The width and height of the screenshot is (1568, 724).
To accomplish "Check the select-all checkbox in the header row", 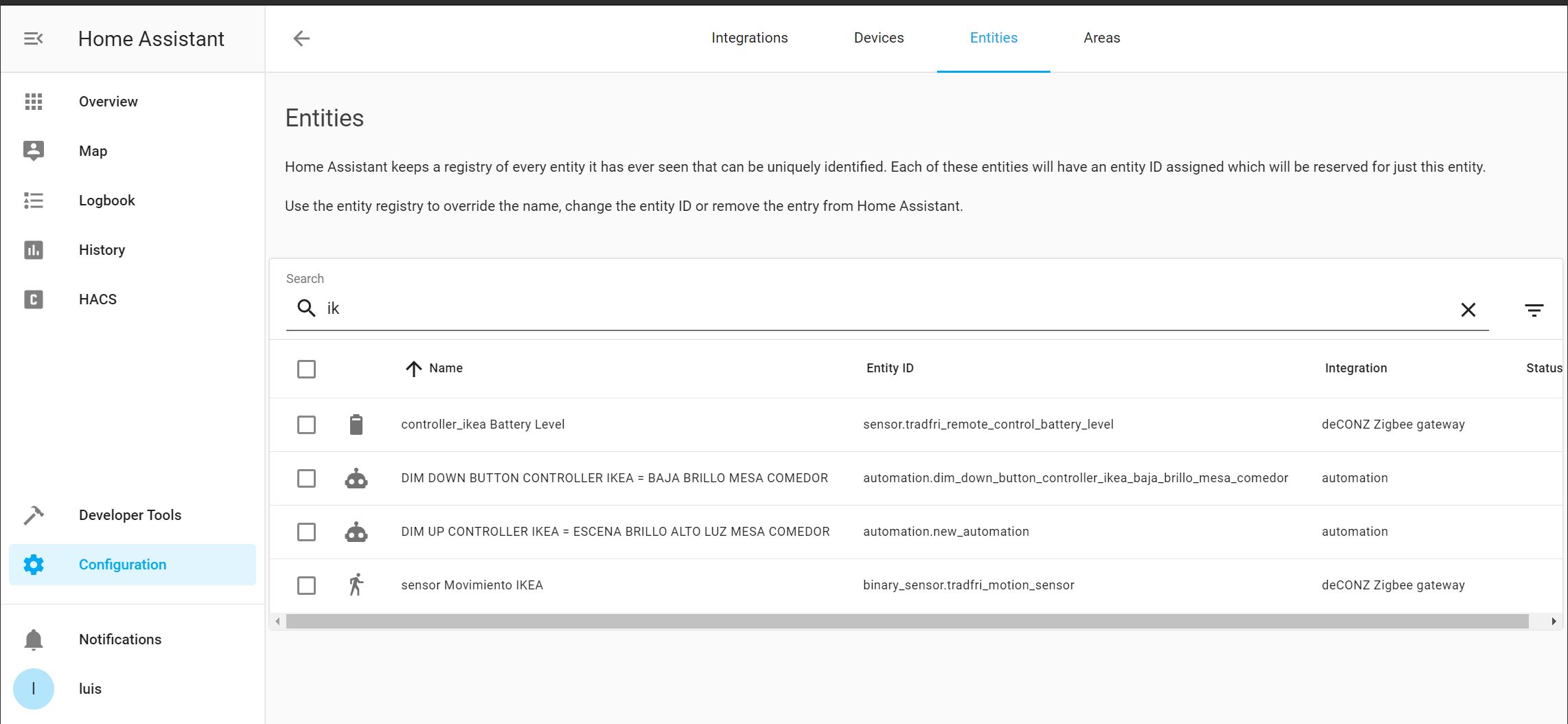I will [307, 369].
